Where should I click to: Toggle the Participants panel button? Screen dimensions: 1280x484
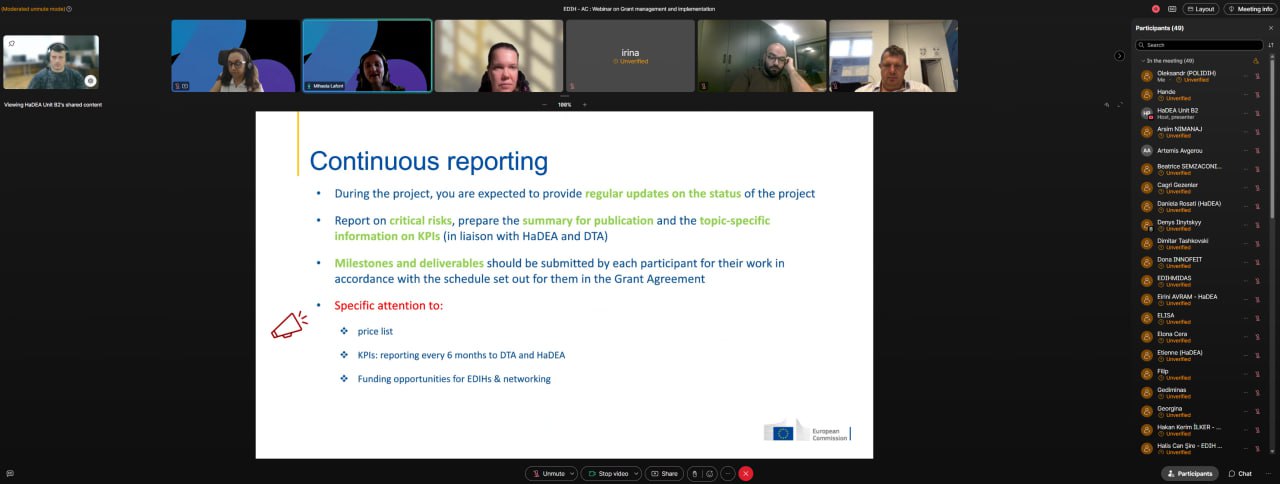tap(1189, 473)
